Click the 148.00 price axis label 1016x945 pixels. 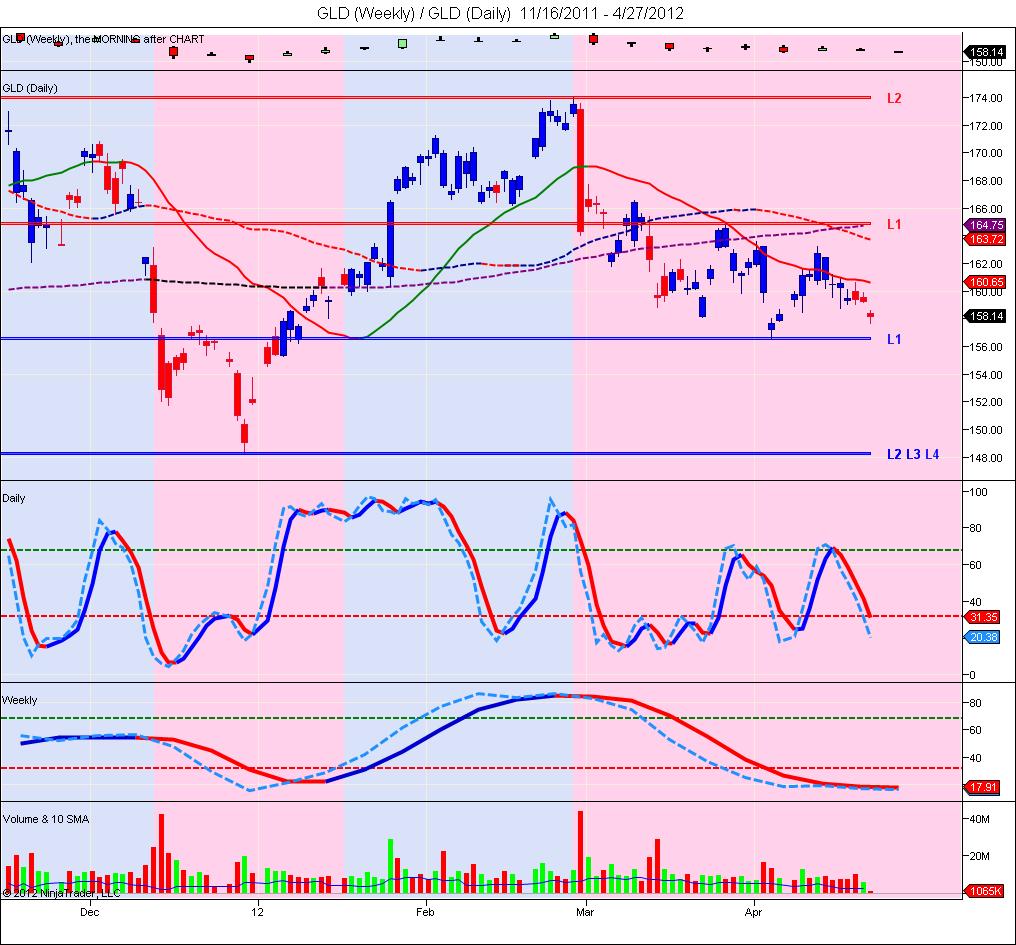(986, 458)
